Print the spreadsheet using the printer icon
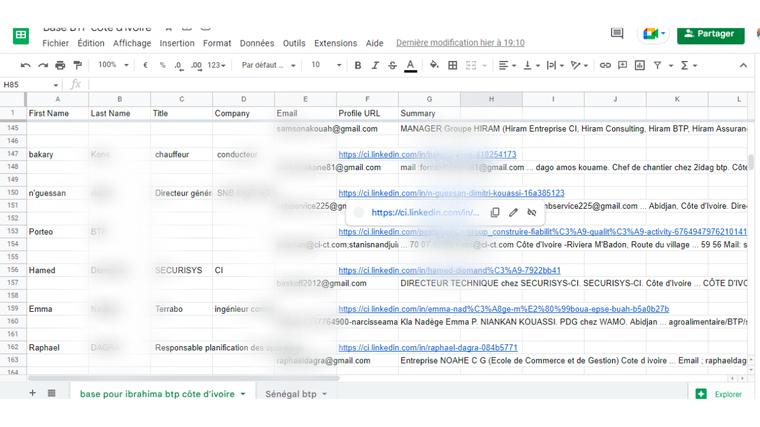Image resolution: width=760 pixels, height=427 pixels. point(60,65)
